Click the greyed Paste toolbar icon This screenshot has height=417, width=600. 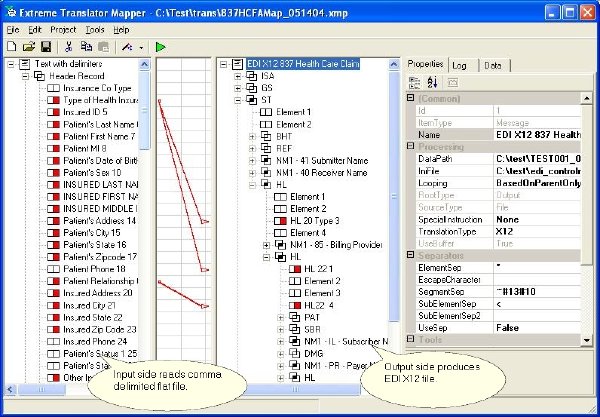(x=103, y=47)
